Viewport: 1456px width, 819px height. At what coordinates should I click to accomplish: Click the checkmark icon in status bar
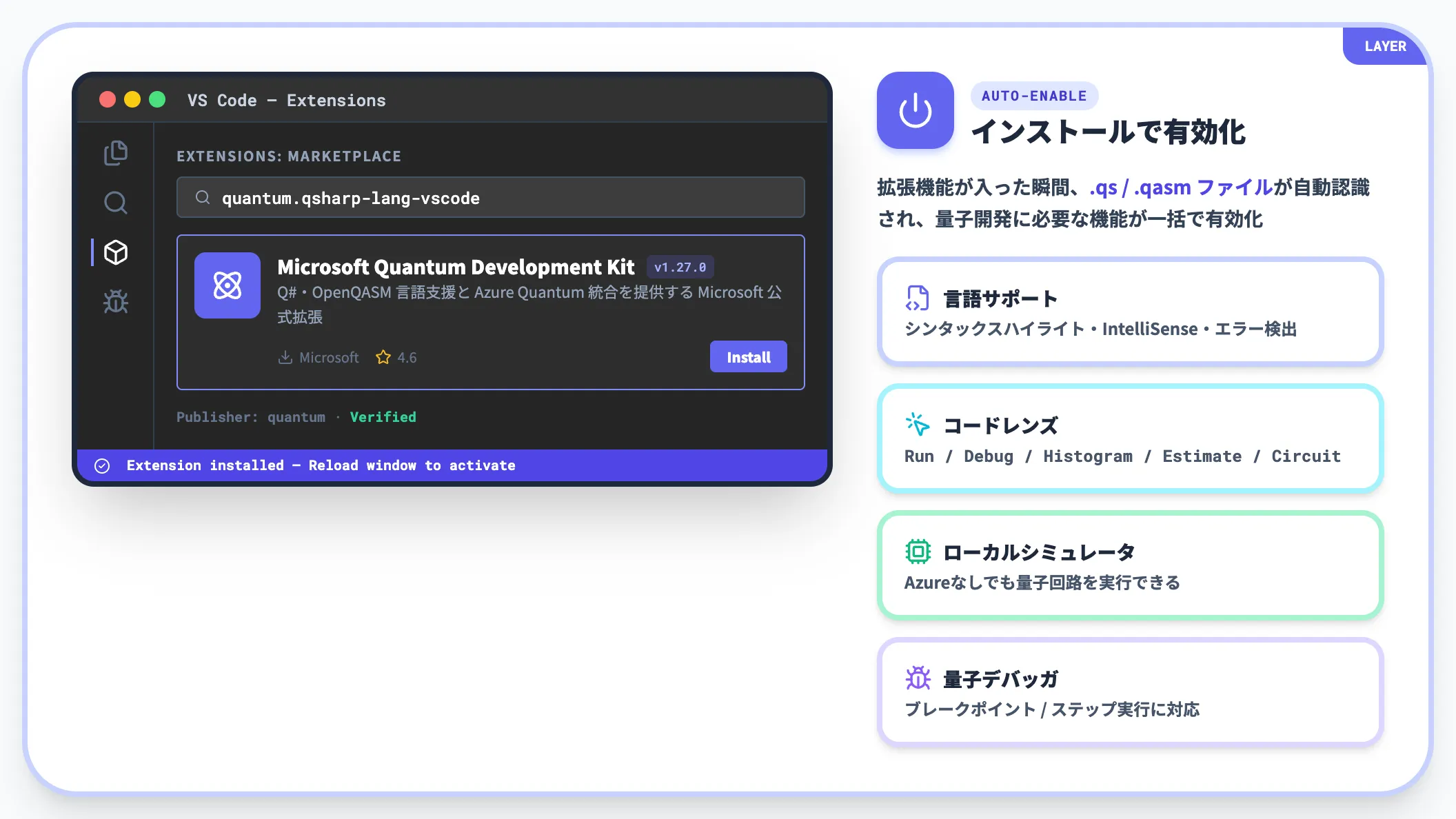[x=102, y=466]
